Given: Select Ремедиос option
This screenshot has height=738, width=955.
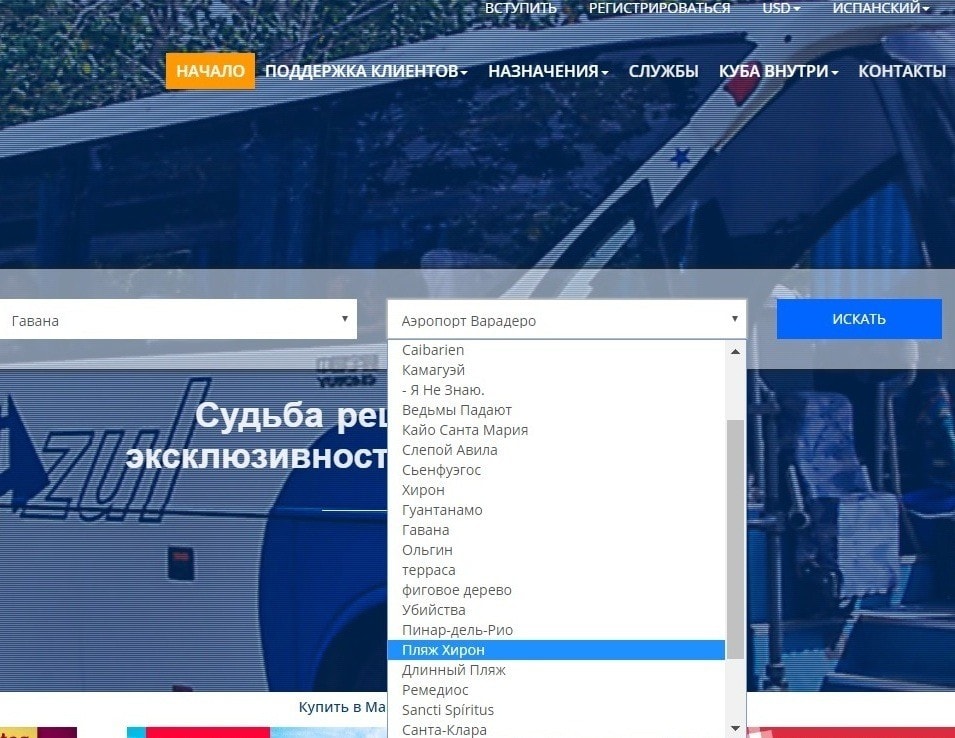Looking at the screenshot, I should [557, 690].
